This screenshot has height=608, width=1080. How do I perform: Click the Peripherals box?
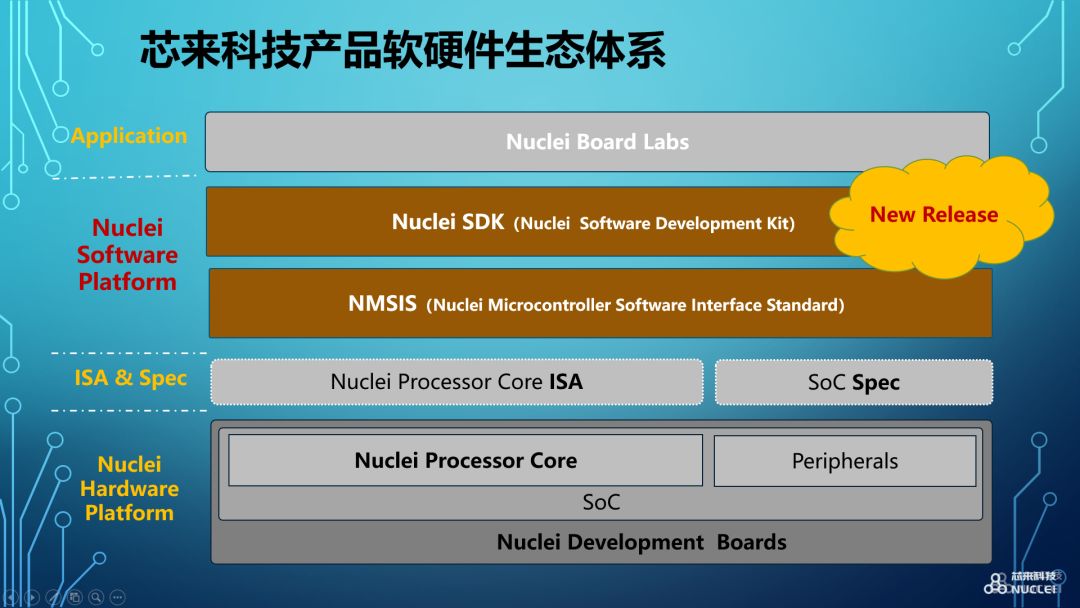point(845,460)
